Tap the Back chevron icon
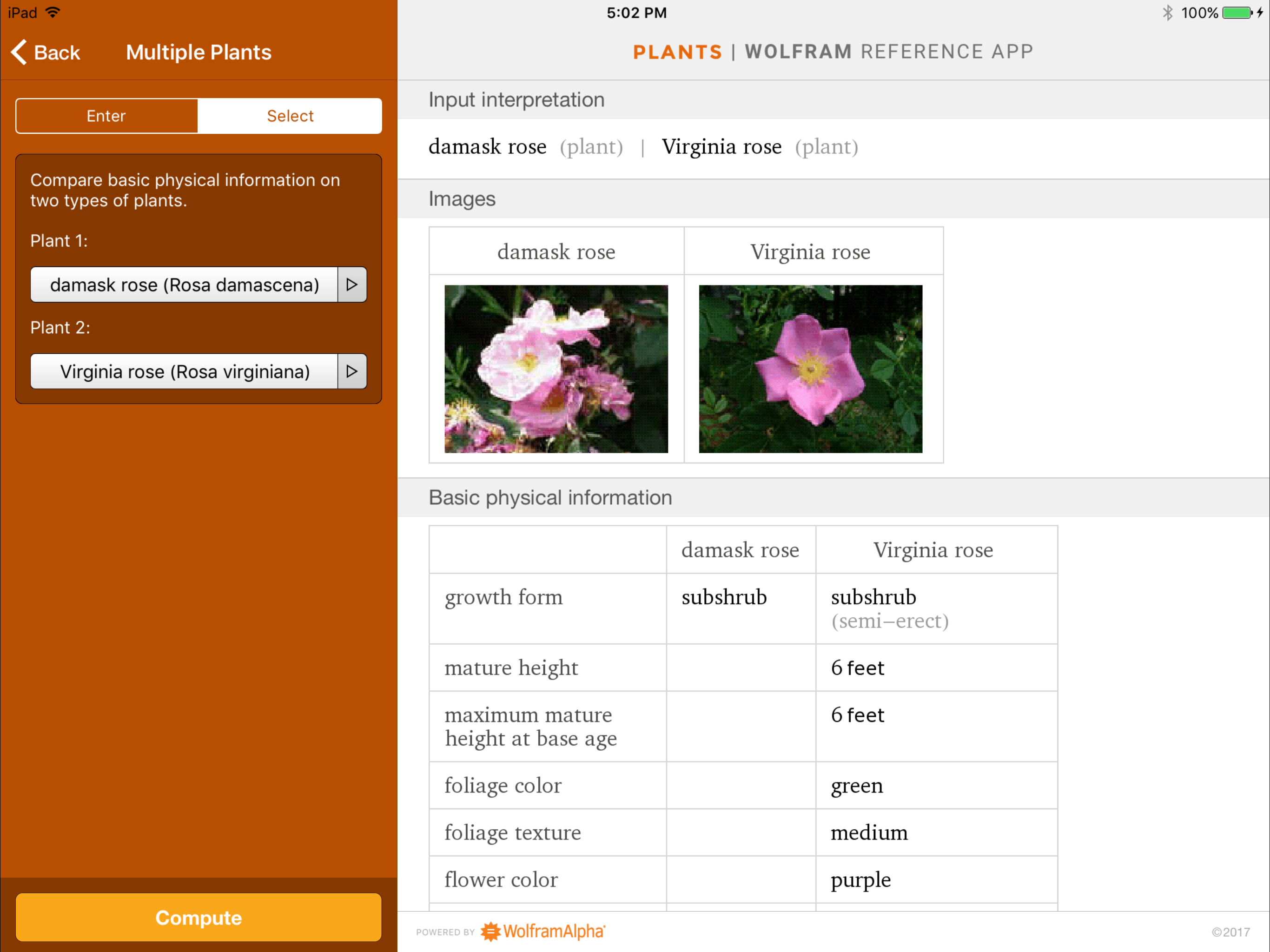1270x952 pixels. click(20, 52)
